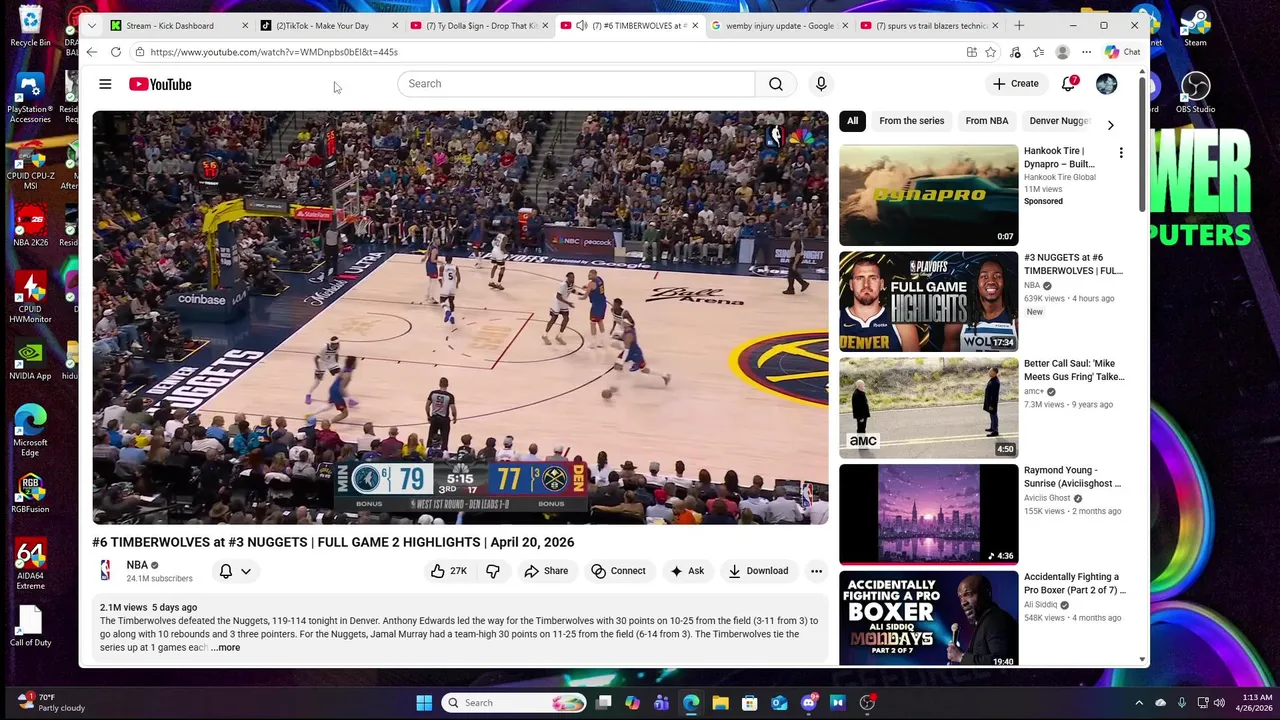Open Discord from the taskbar
Screen dimensions: 1280x720
809,703
